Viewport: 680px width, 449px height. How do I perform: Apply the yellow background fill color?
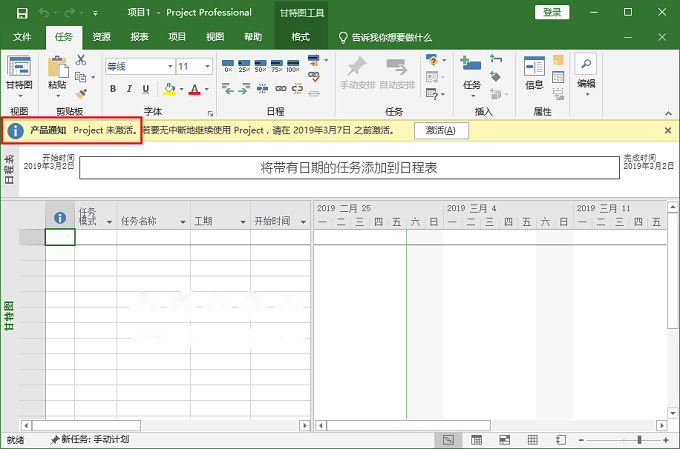click(x=169, y=89)
